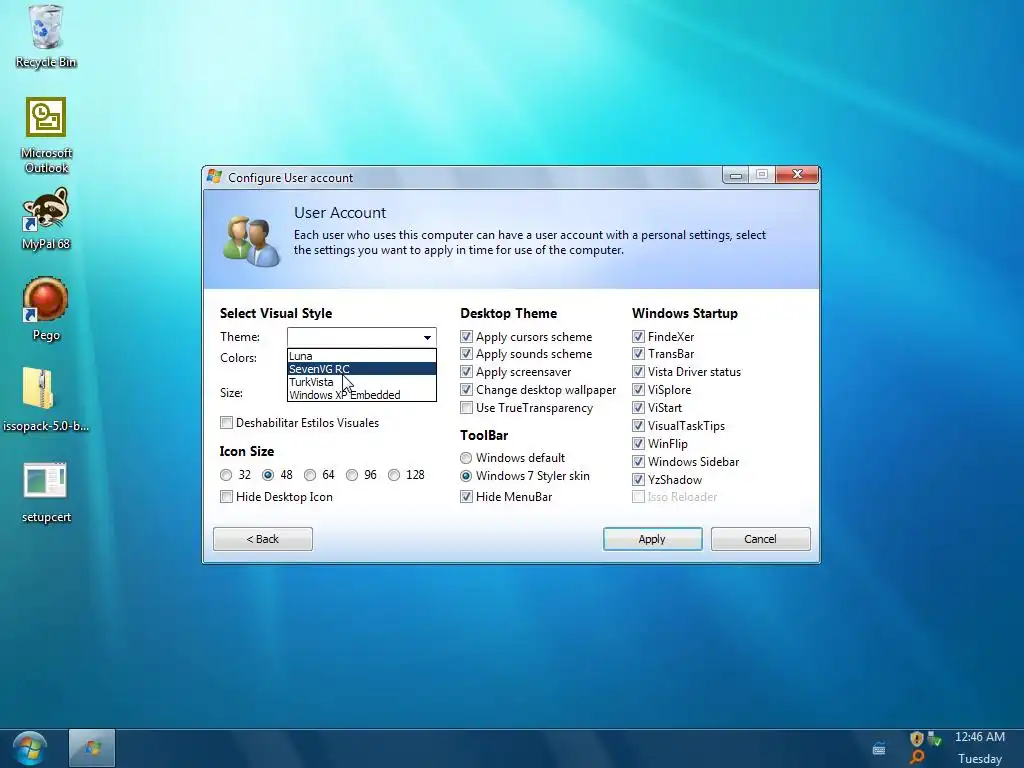Click the network tray icon
Screen dimensions: 1024x768
(935, 739)
